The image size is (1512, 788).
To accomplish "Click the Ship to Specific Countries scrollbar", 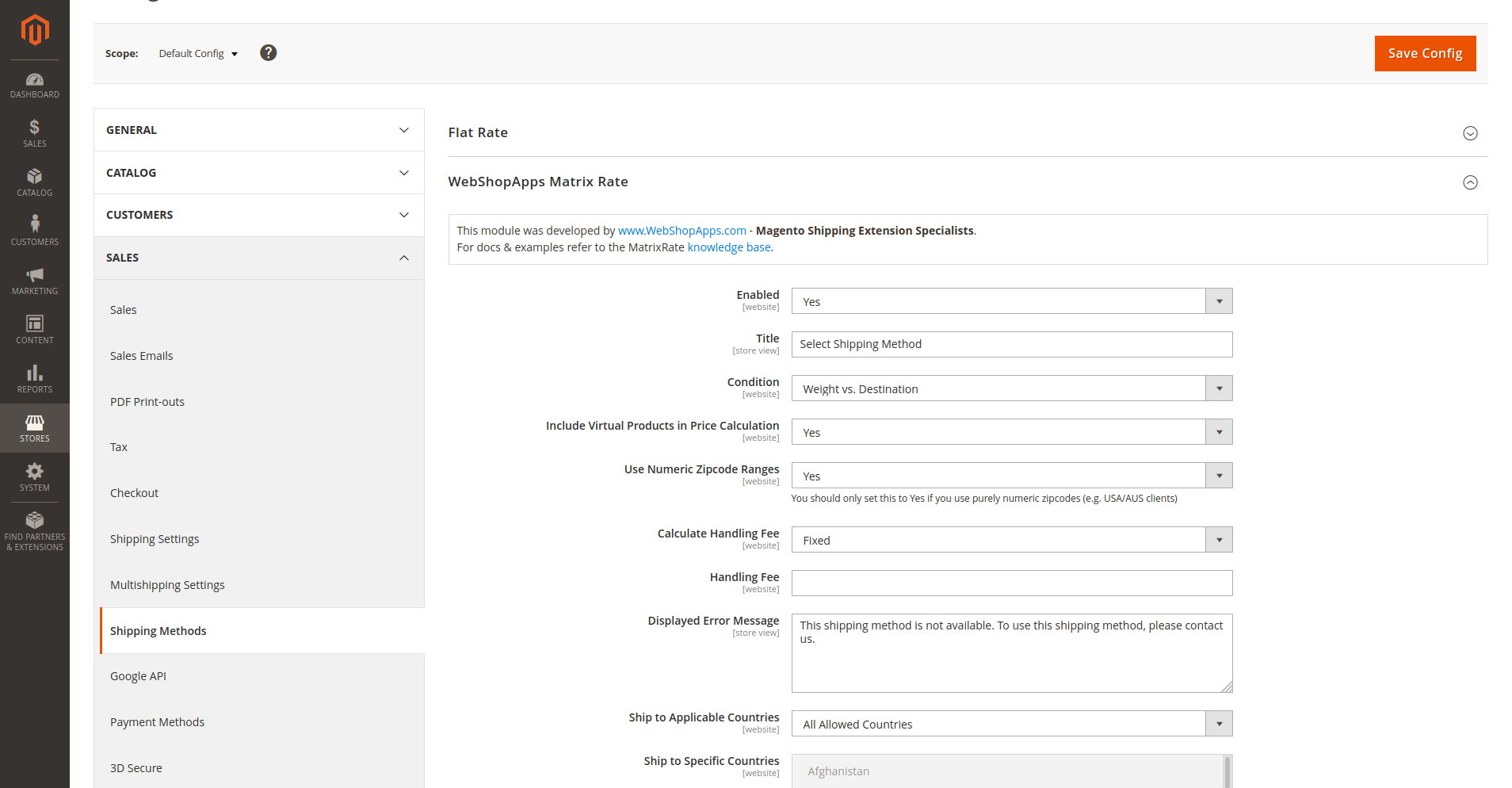I will pos(1227,771).
